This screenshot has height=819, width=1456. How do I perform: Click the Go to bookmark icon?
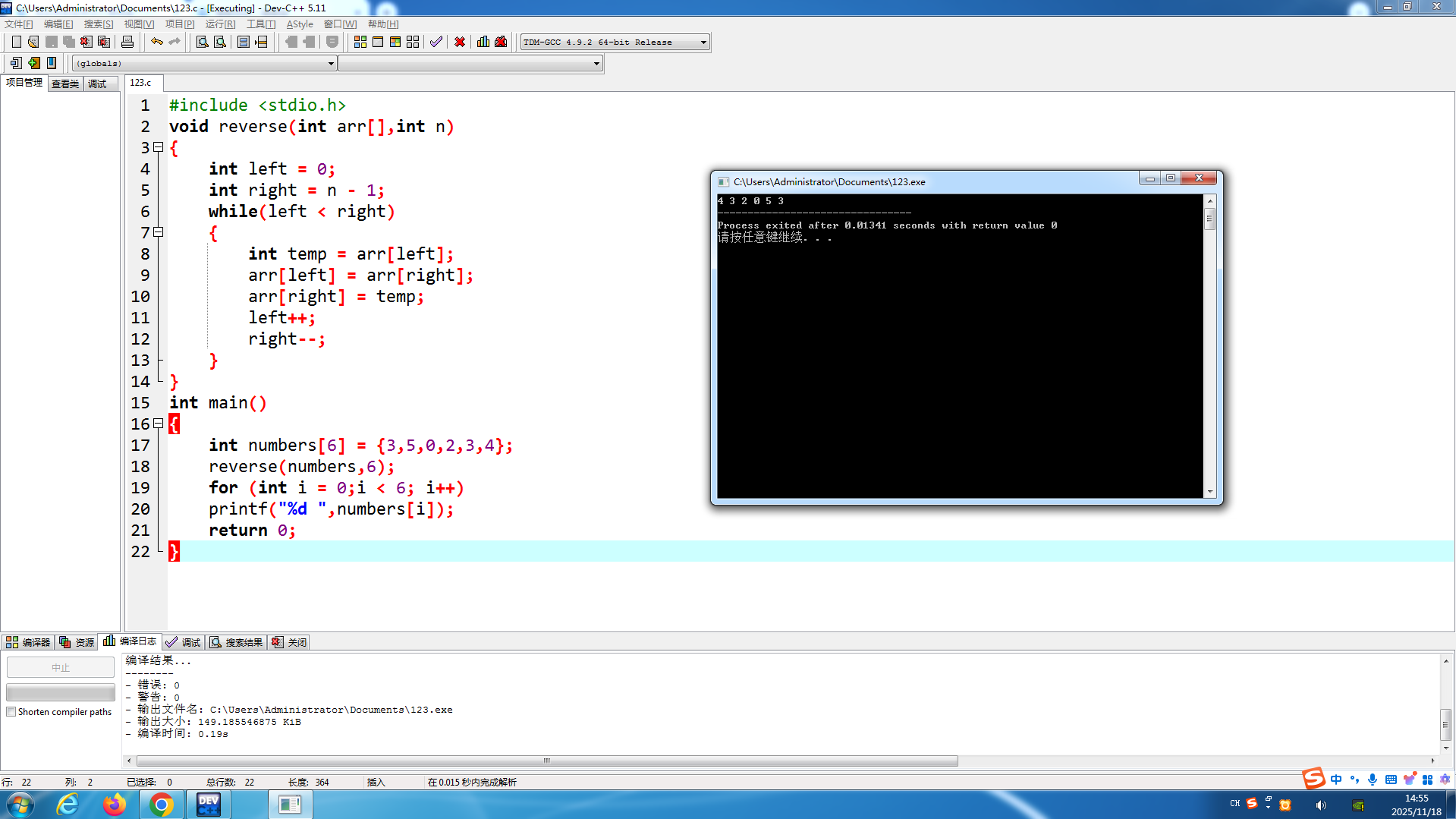[52, 63]
